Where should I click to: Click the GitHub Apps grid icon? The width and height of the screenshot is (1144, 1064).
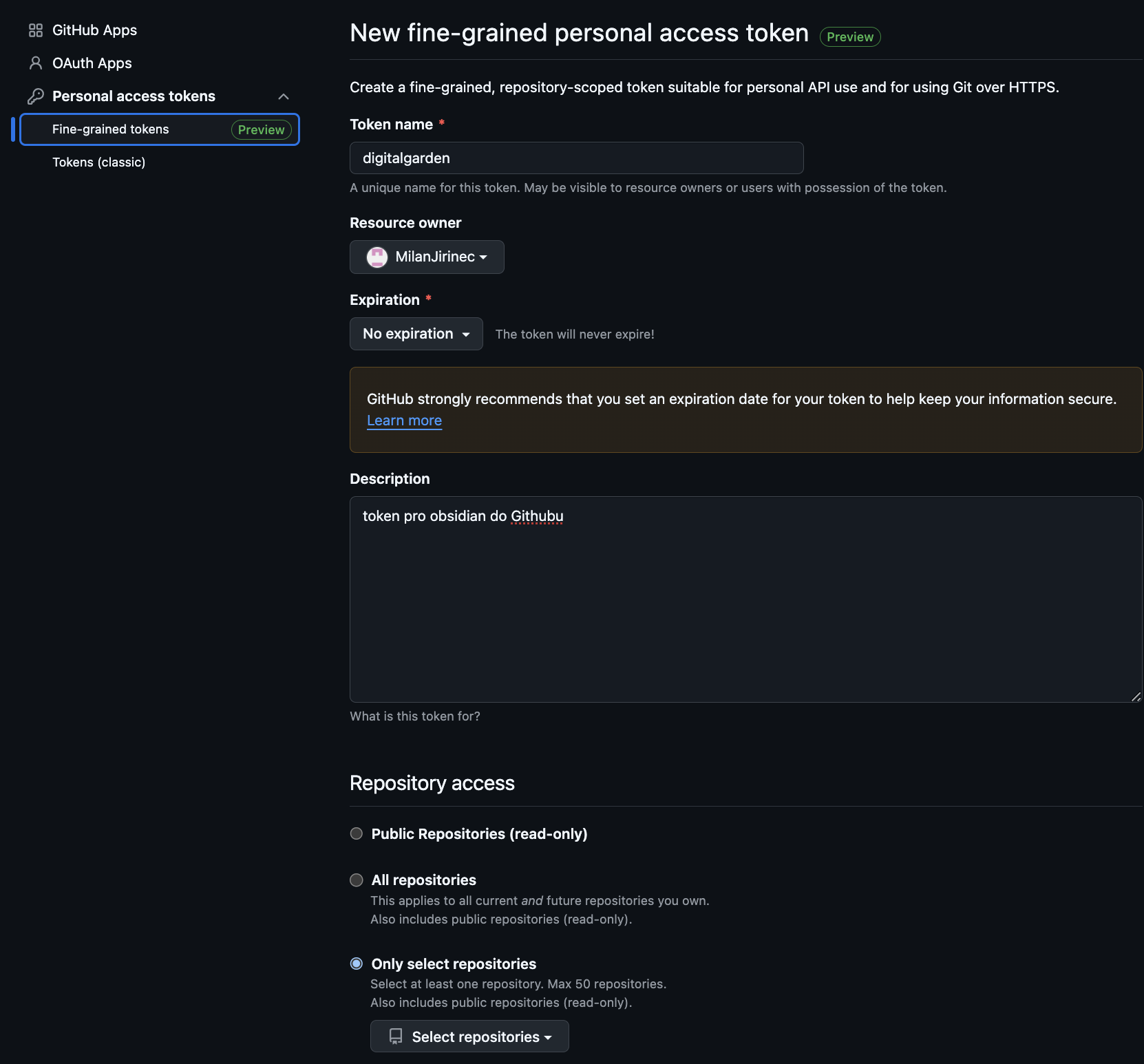pyautogui.click(x=36, y=30)
